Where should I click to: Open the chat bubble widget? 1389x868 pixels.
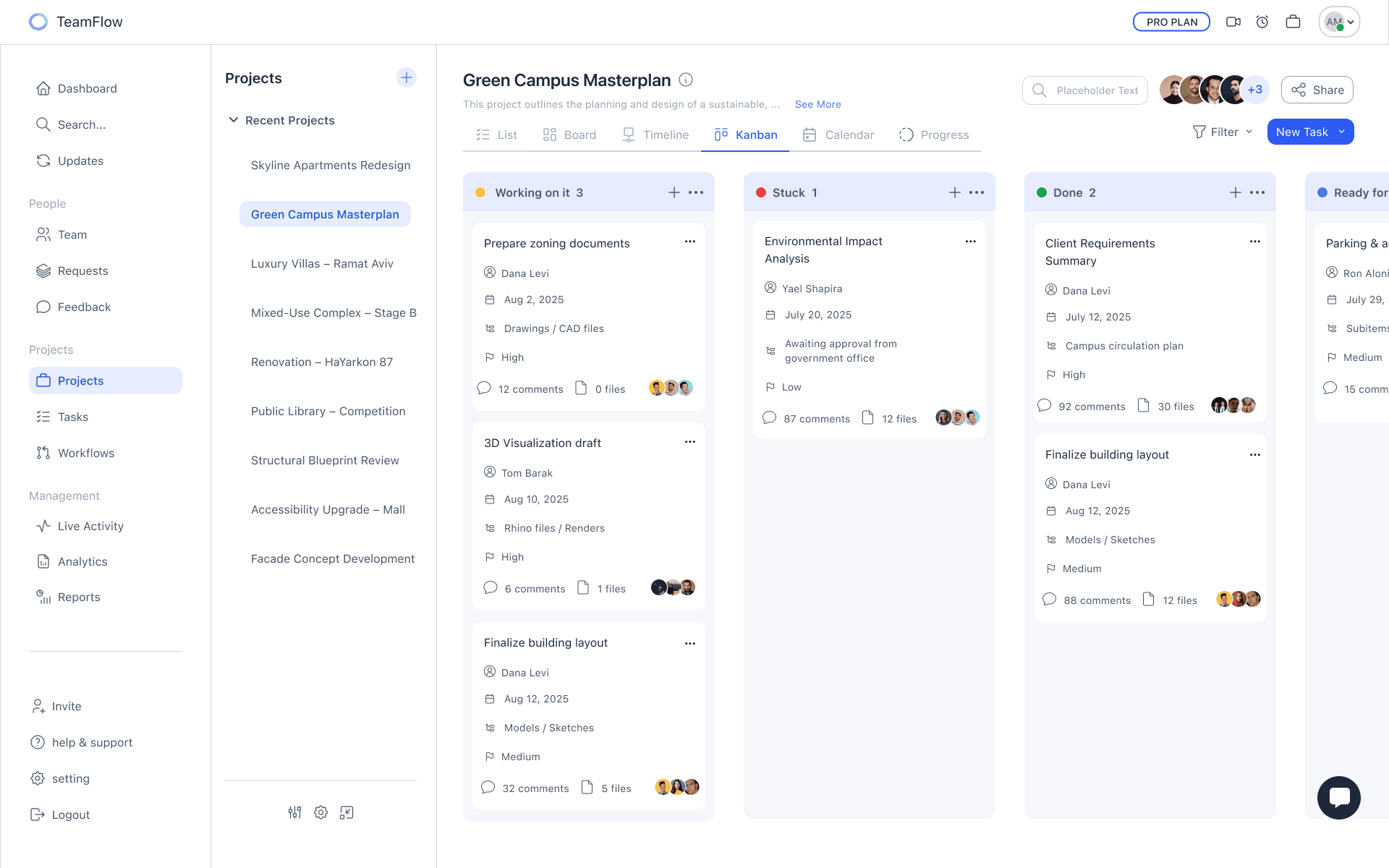[x=1338, y=797]
